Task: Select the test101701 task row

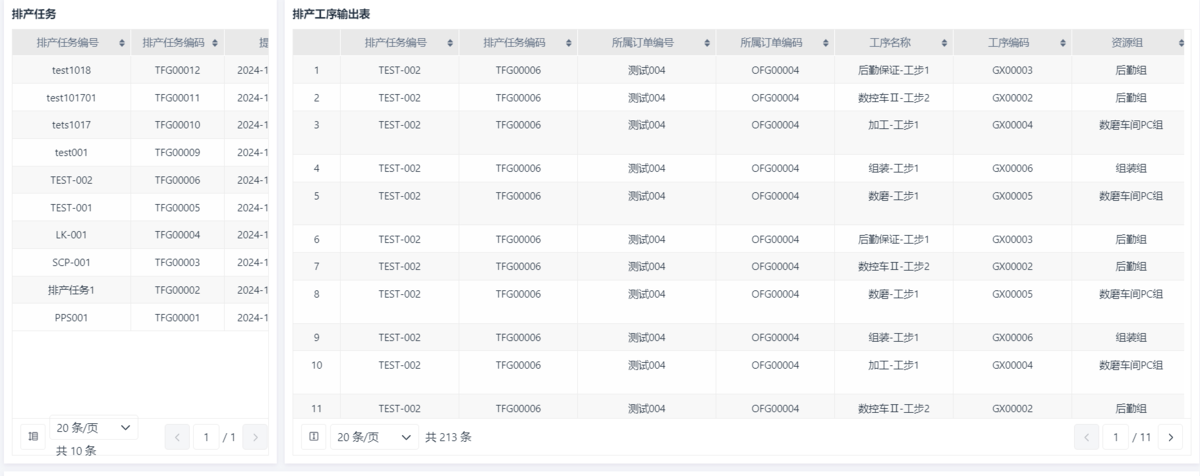Action: click(x=140, y=98)
